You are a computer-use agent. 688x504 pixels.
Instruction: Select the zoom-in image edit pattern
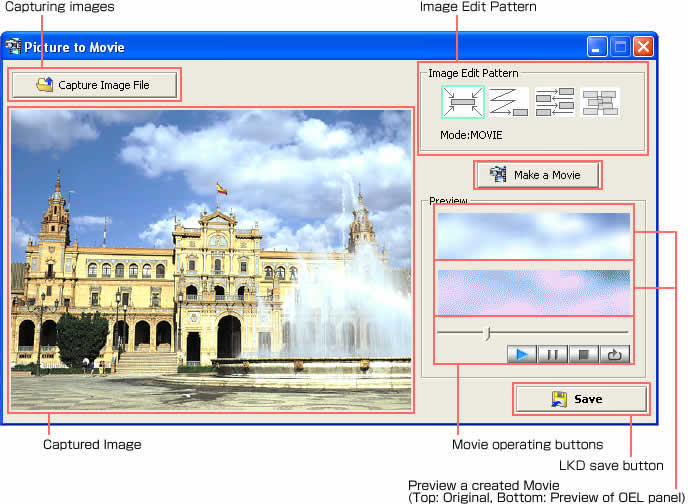(462, 103)
